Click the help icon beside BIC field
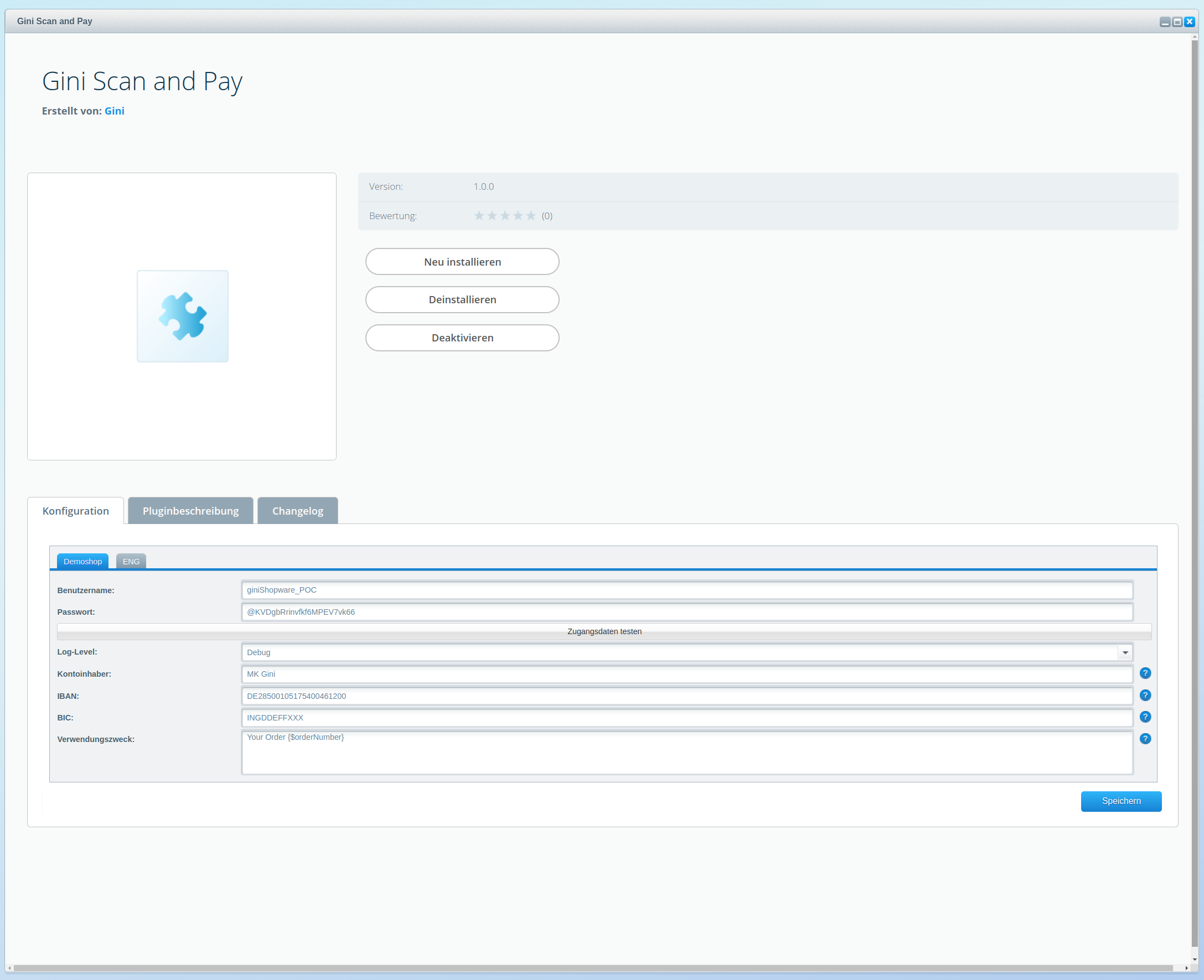Viewport: 1204px width, 980px height. click(x=1145, y=717)
